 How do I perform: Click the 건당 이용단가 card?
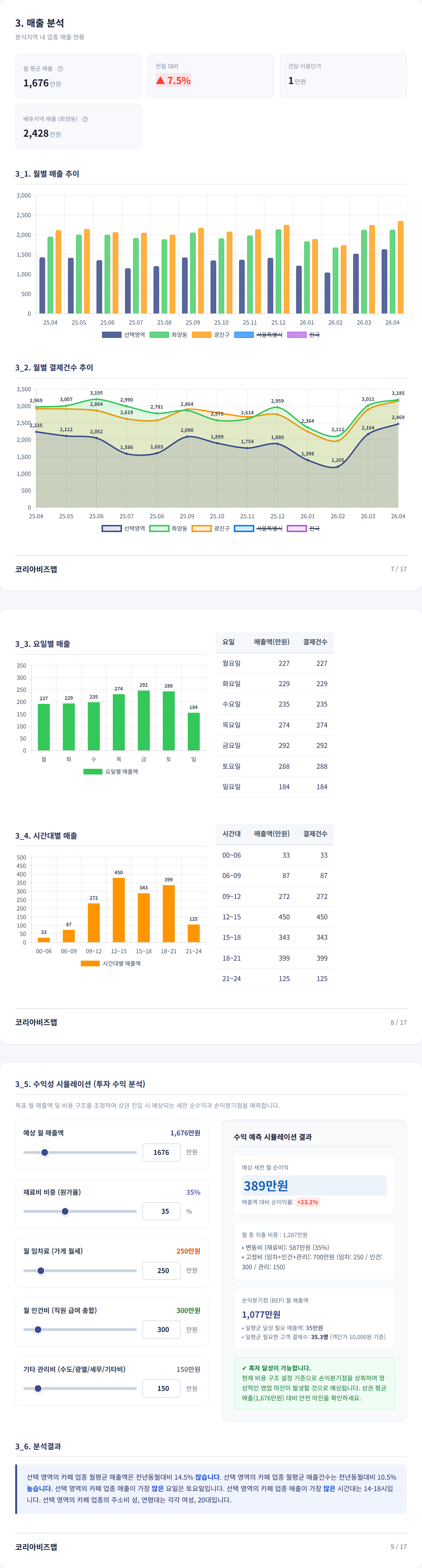(x=343, y=76)
